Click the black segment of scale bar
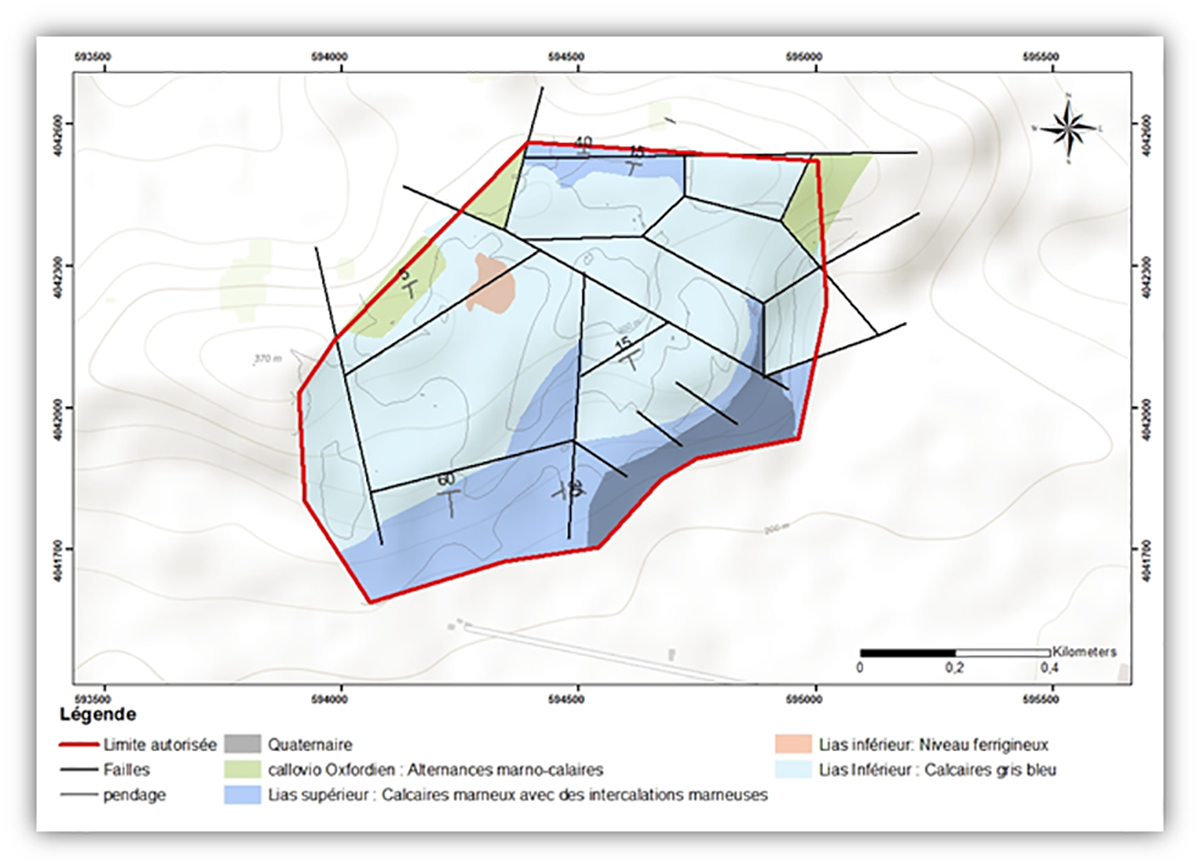Screen dimensions: 1200x868 [x=907, y=653]
